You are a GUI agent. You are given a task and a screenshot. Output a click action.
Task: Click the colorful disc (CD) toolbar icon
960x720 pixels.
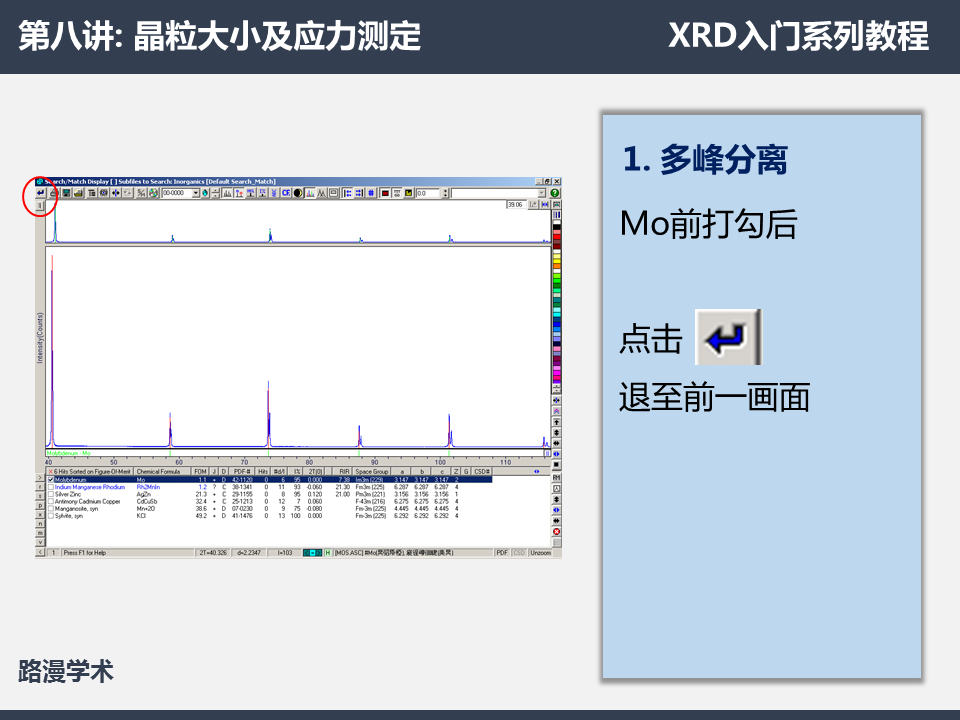tap(153, 193)
